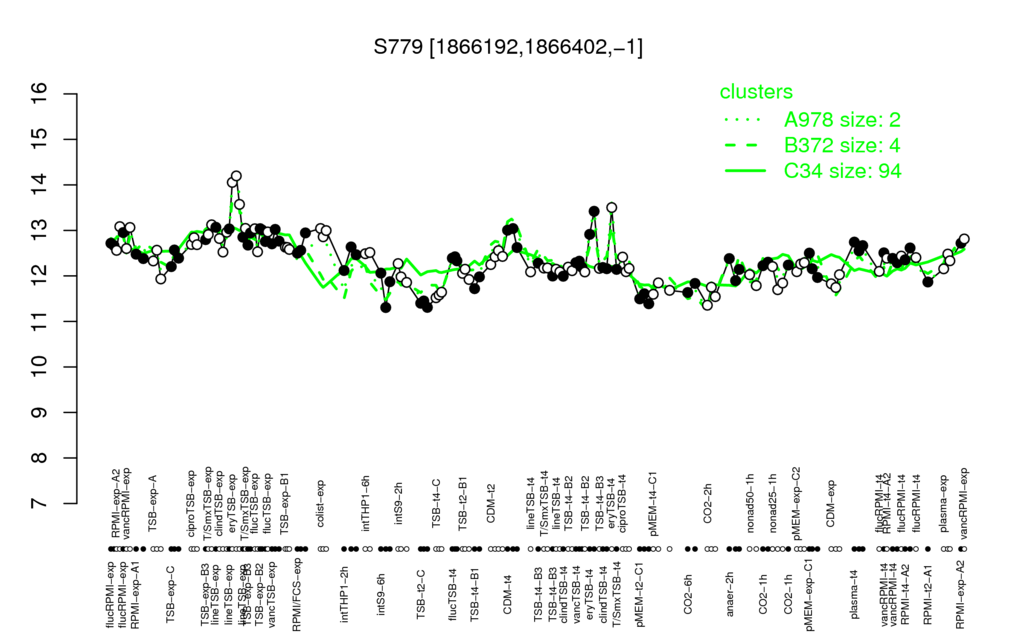Screen dimensions: 1024x640
Task: Click y-axis tick label 12
Action: click(40, 276)
